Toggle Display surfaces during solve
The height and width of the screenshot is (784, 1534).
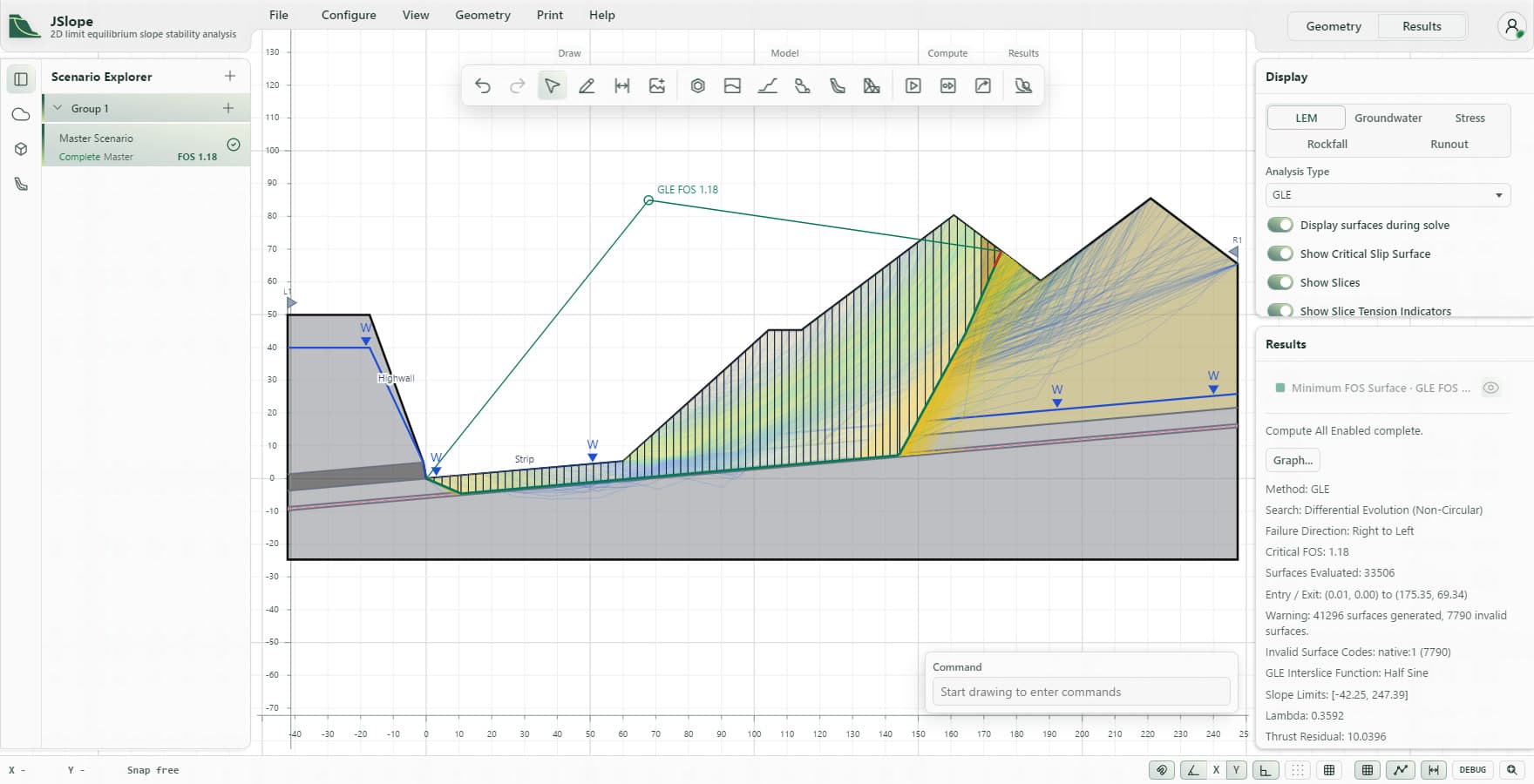(x=1280, y=225)
